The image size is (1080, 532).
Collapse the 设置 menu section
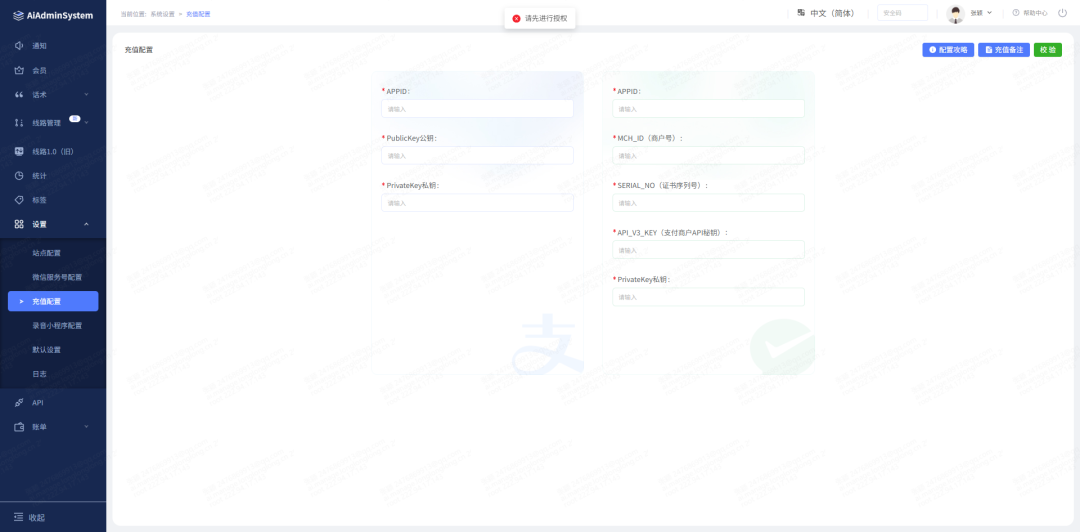coord(86,224)
